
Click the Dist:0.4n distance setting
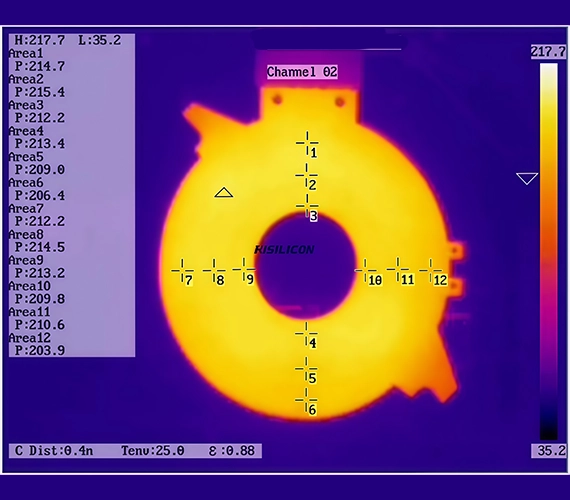[60, 451]
